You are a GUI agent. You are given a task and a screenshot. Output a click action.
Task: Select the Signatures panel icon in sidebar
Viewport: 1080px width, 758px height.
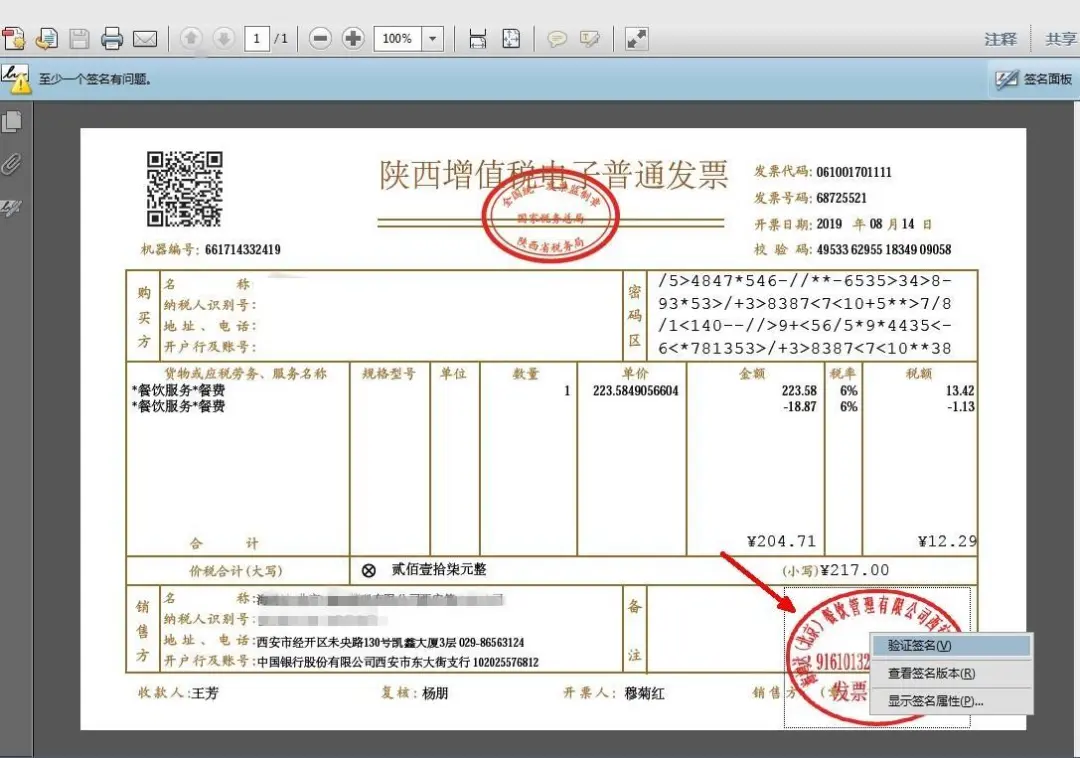tap(12, 208)
